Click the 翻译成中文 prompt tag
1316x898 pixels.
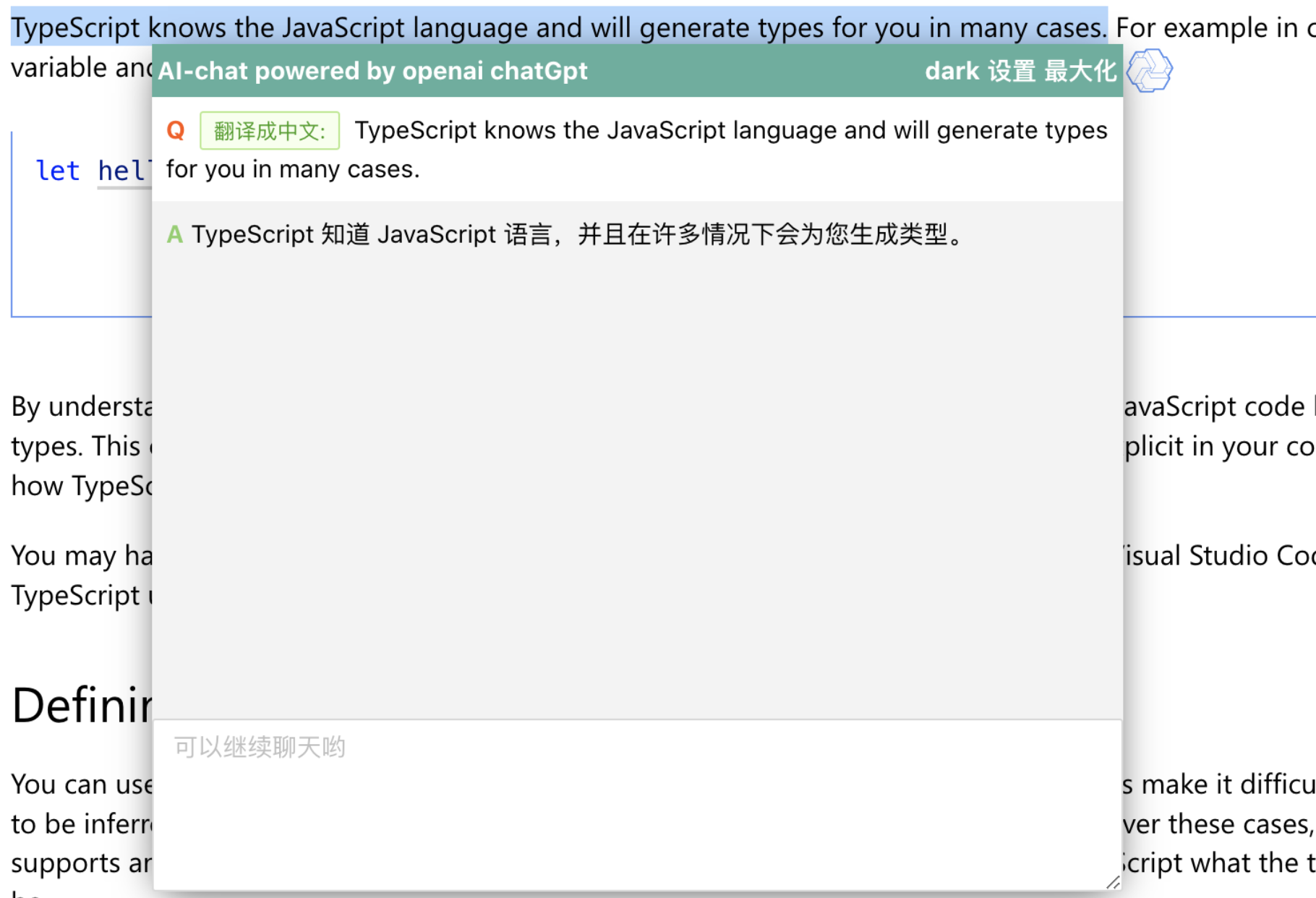tap(270, 131)
